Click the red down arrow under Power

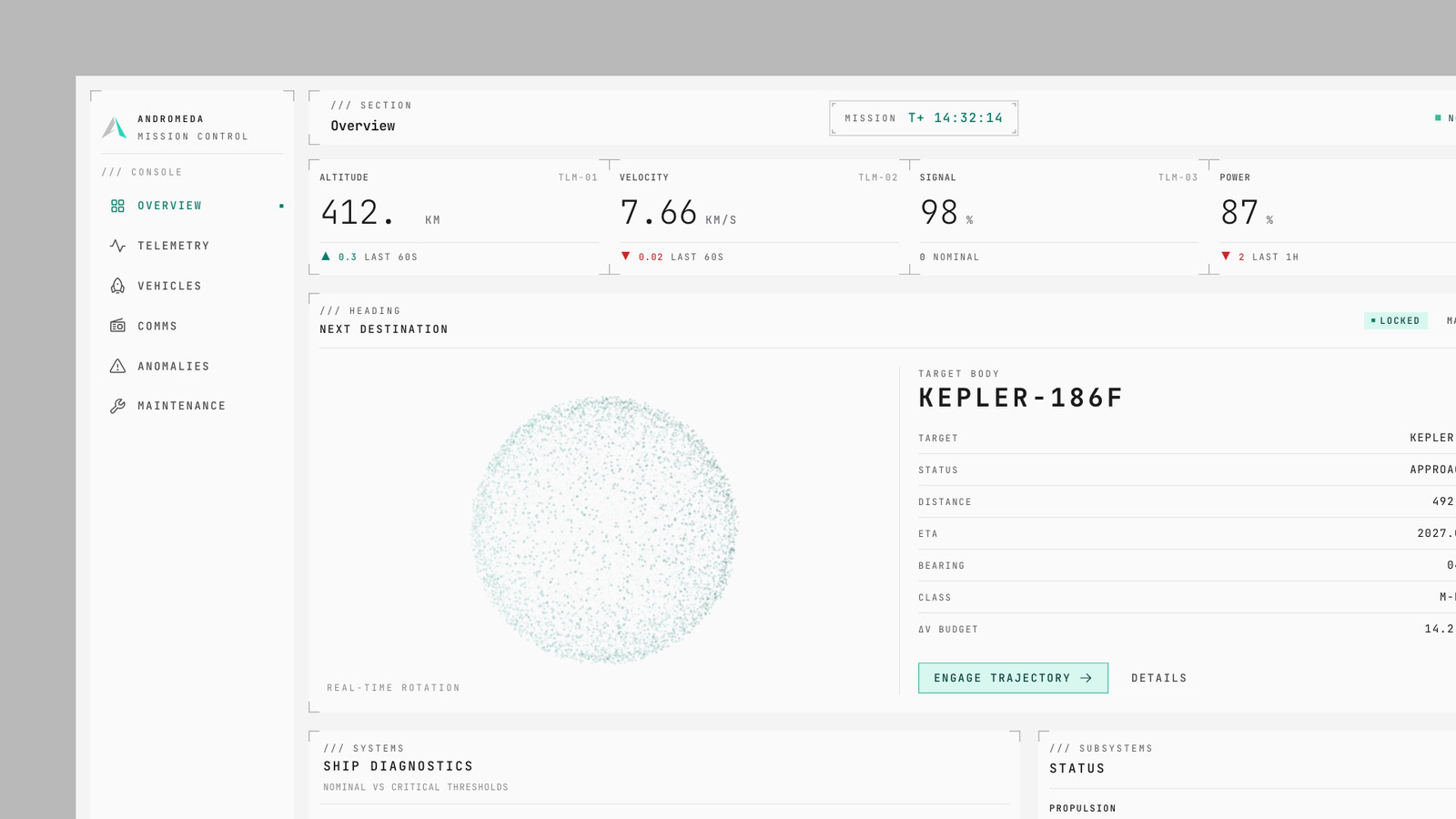(x=1226, y=257)
